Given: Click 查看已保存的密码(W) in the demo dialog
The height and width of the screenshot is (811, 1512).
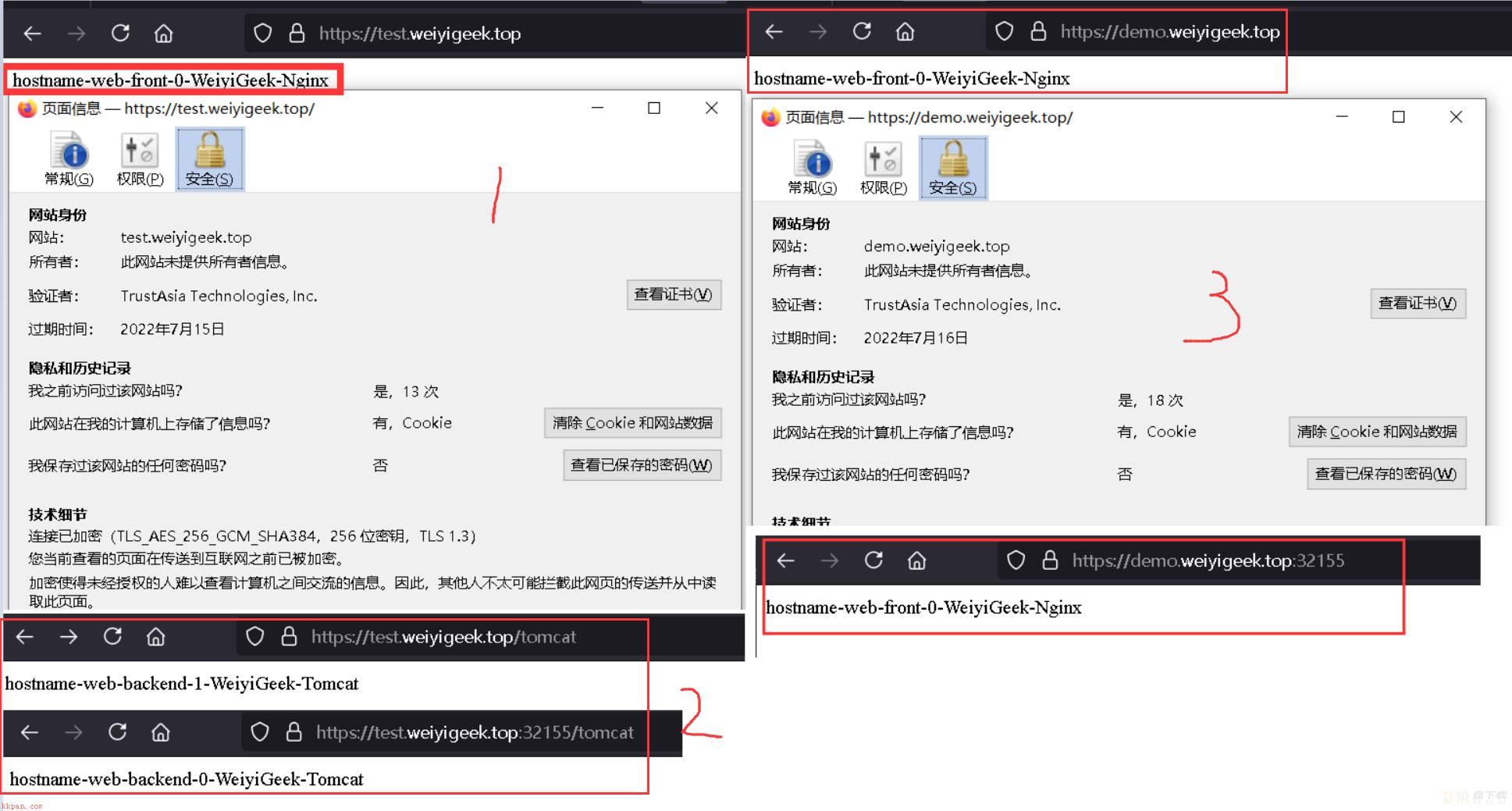Looking at the screenshot, I should 1386,474.
